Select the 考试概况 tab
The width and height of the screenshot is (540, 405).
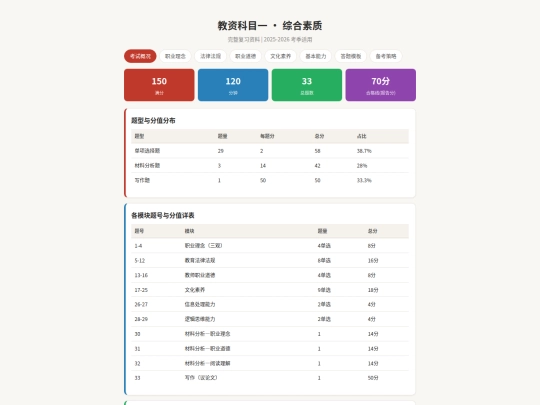(x=140, y=56)
